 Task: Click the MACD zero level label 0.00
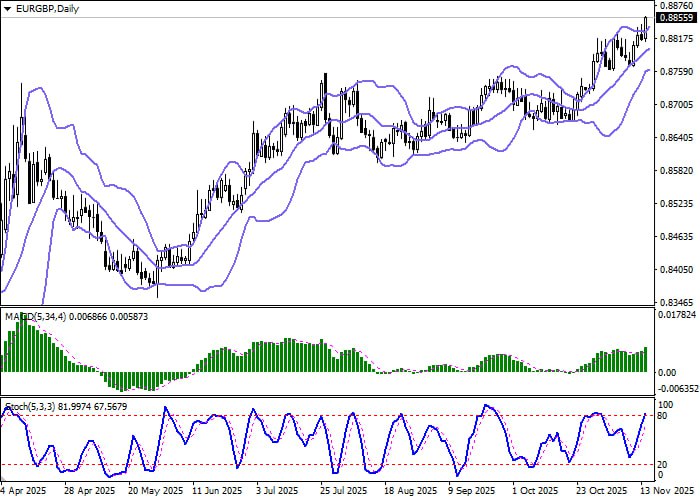click(667, 373)
